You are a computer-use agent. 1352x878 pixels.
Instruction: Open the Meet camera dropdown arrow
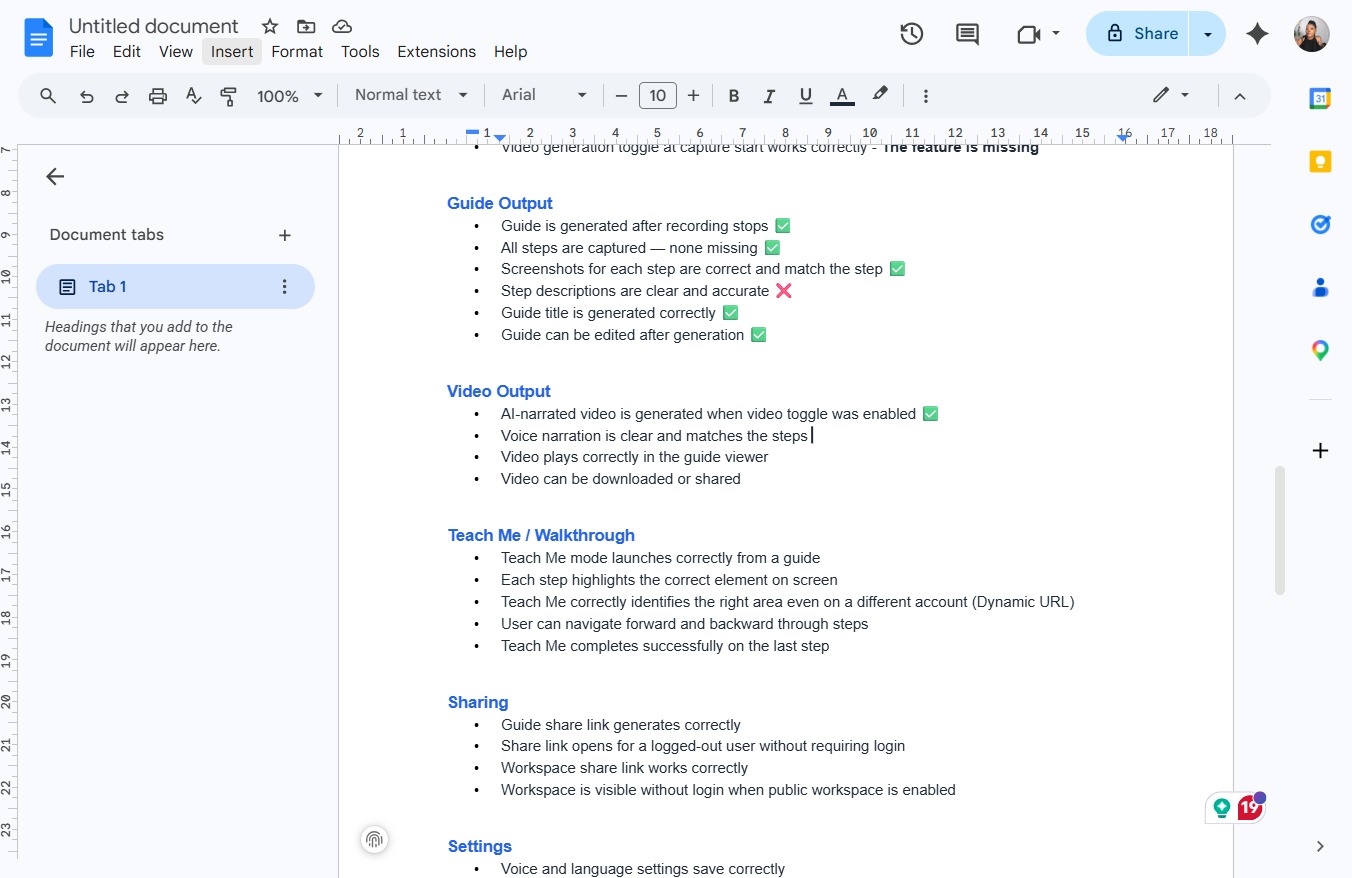pos(1056,34)
